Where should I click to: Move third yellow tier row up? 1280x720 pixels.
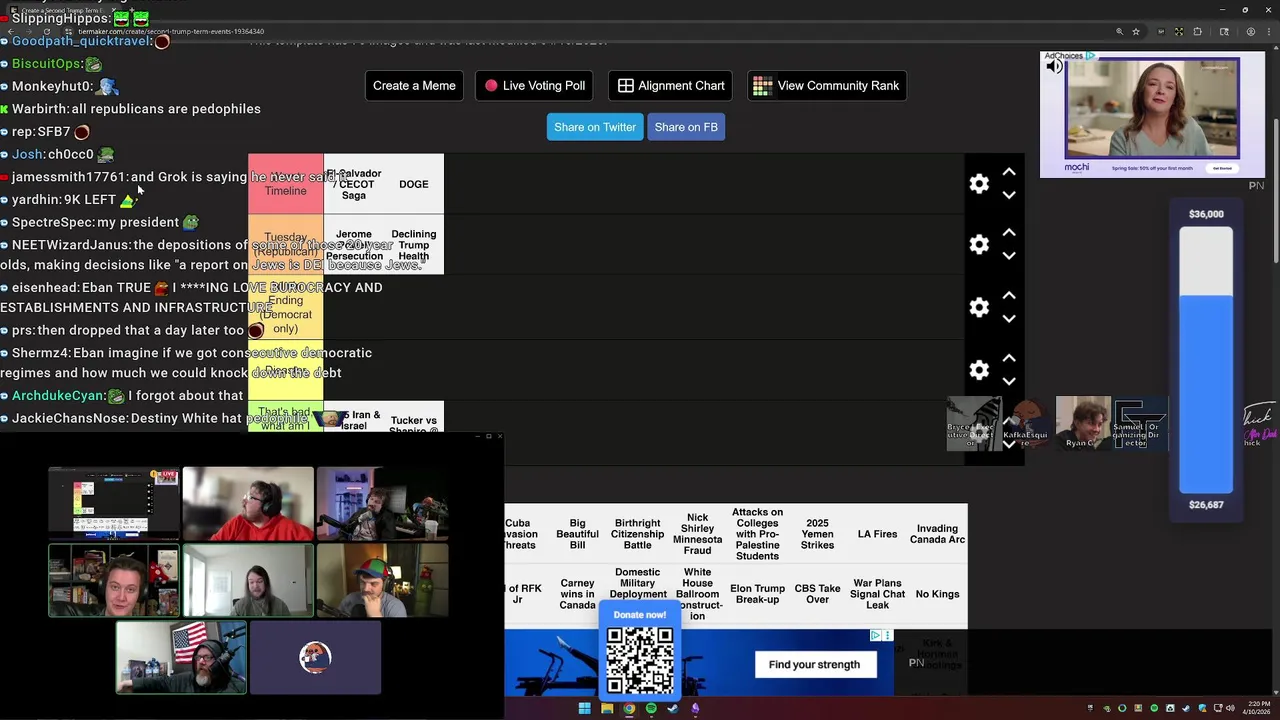click(1009, 296)
